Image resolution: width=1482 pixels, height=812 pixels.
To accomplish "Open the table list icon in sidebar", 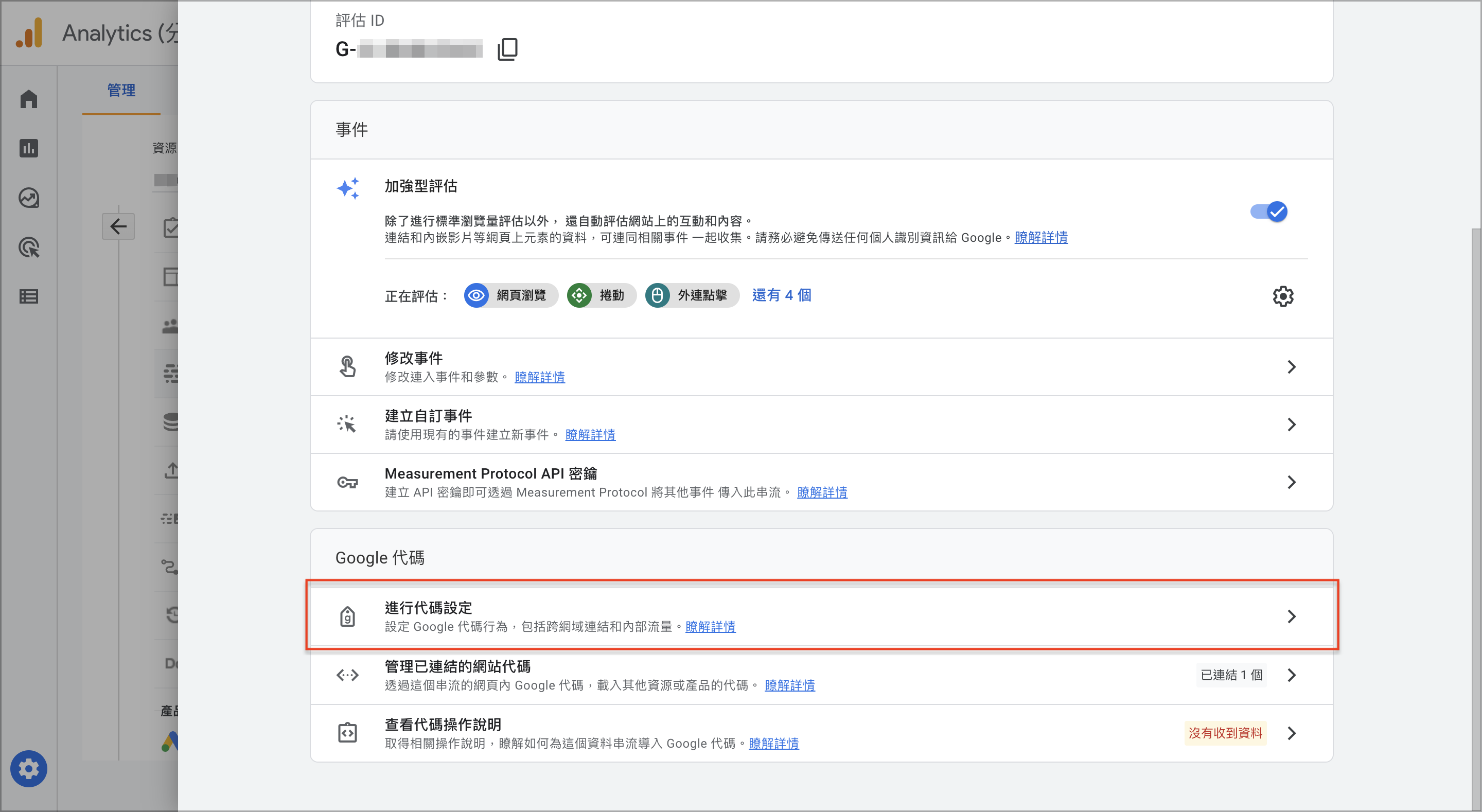I will (x=29, y=297).
